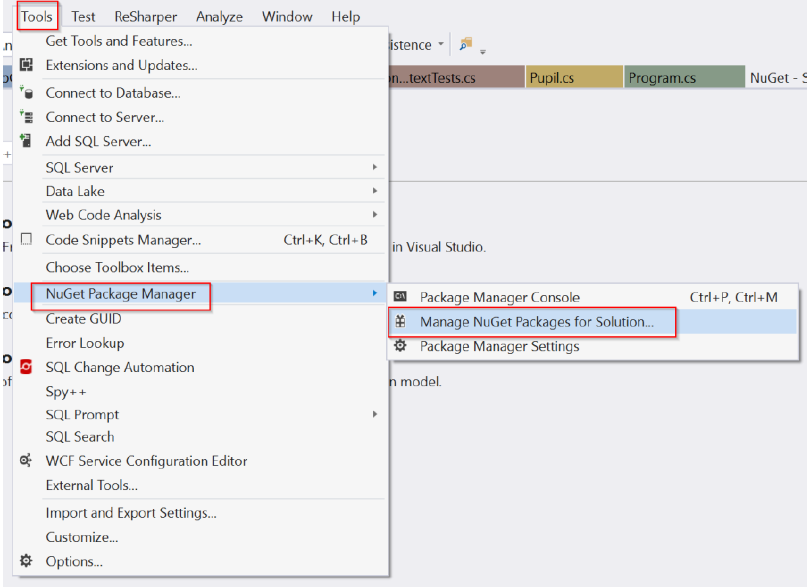Screen dimensions: 809x587
Task: Click the WCF Service Configuration Editor icon
Action: 26,460
